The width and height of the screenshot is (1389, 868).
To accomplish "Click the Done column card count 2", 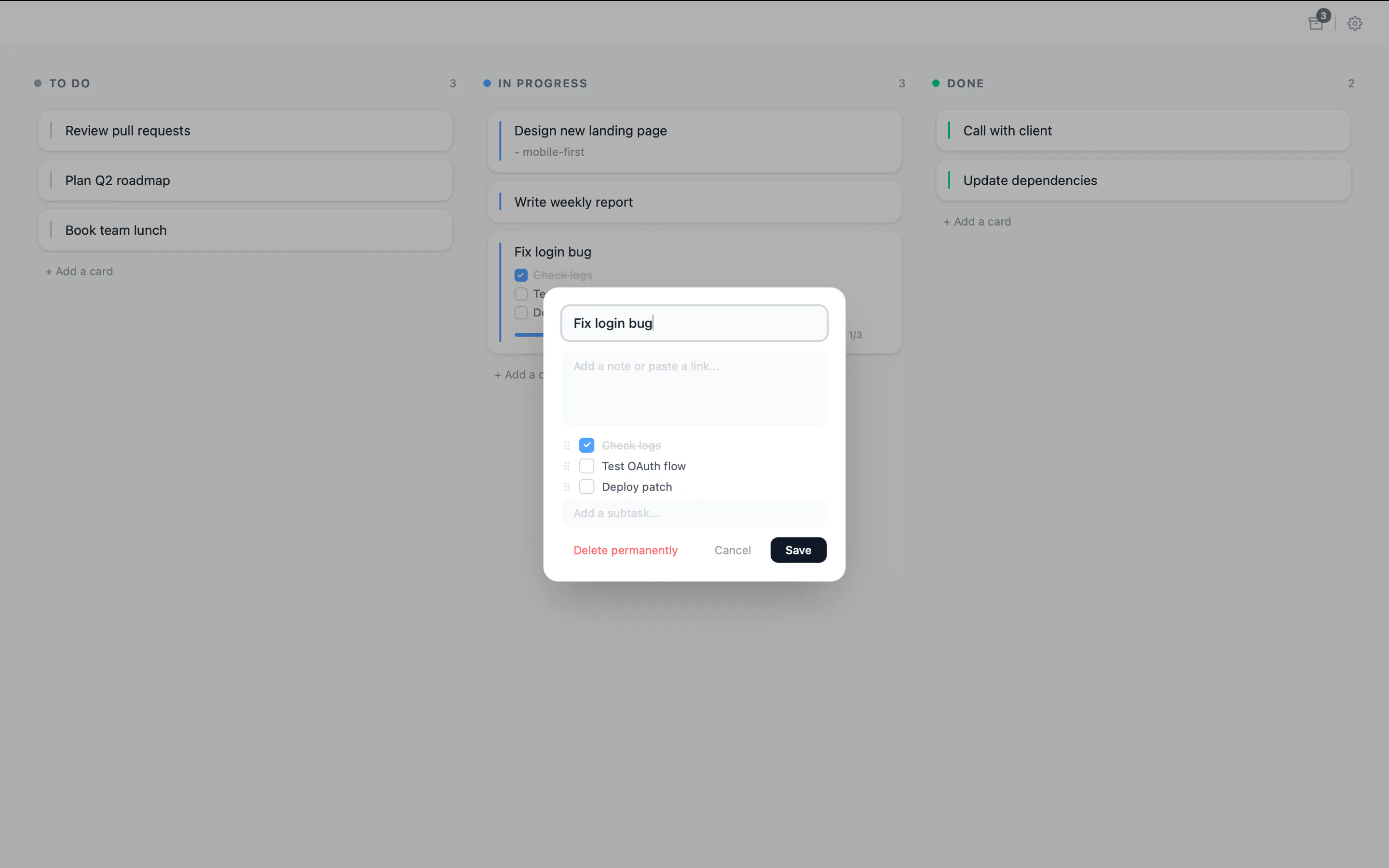I will point(1351,83).
